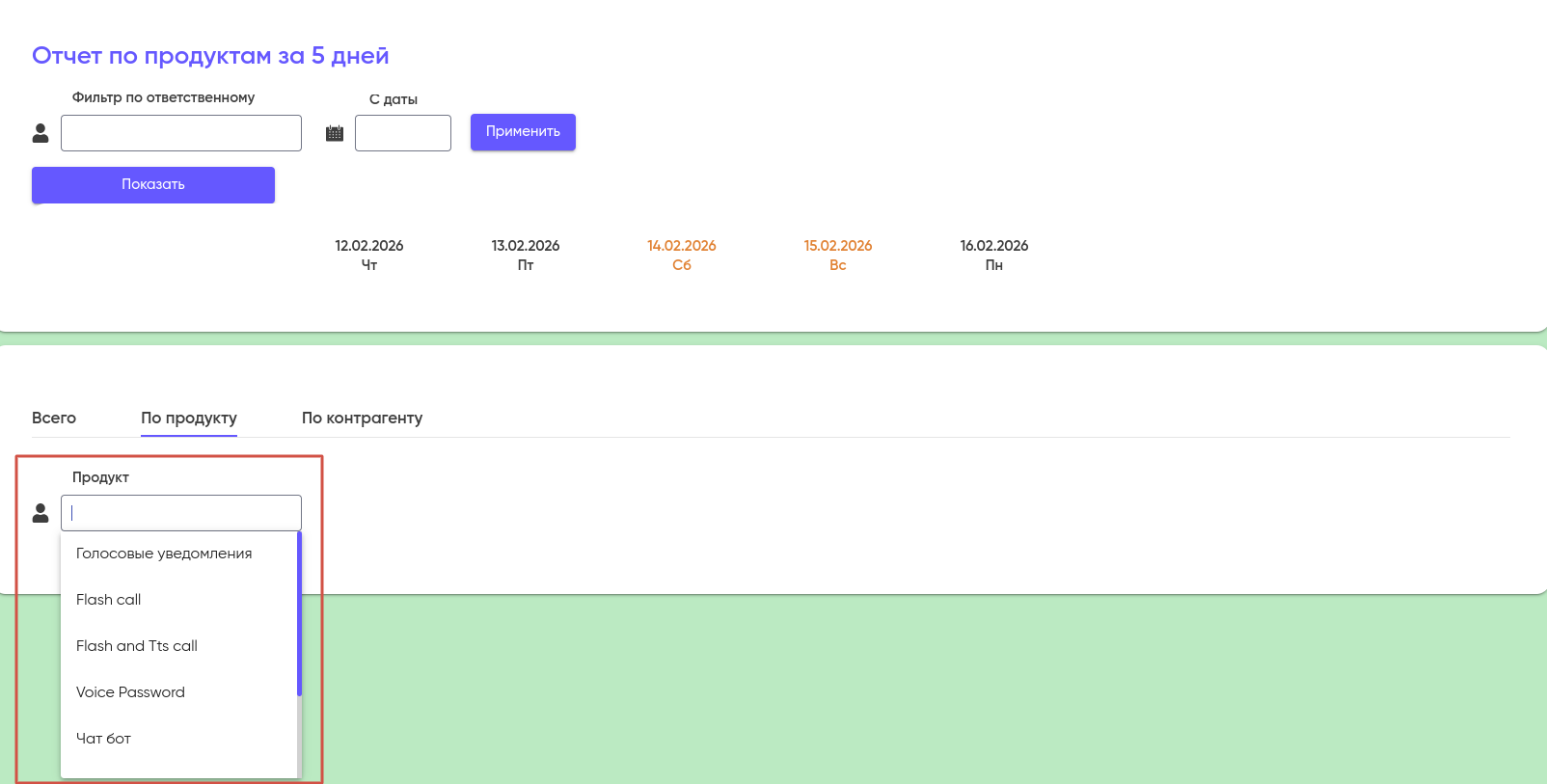Choose the Voice Password product option

tap(130, 692)
